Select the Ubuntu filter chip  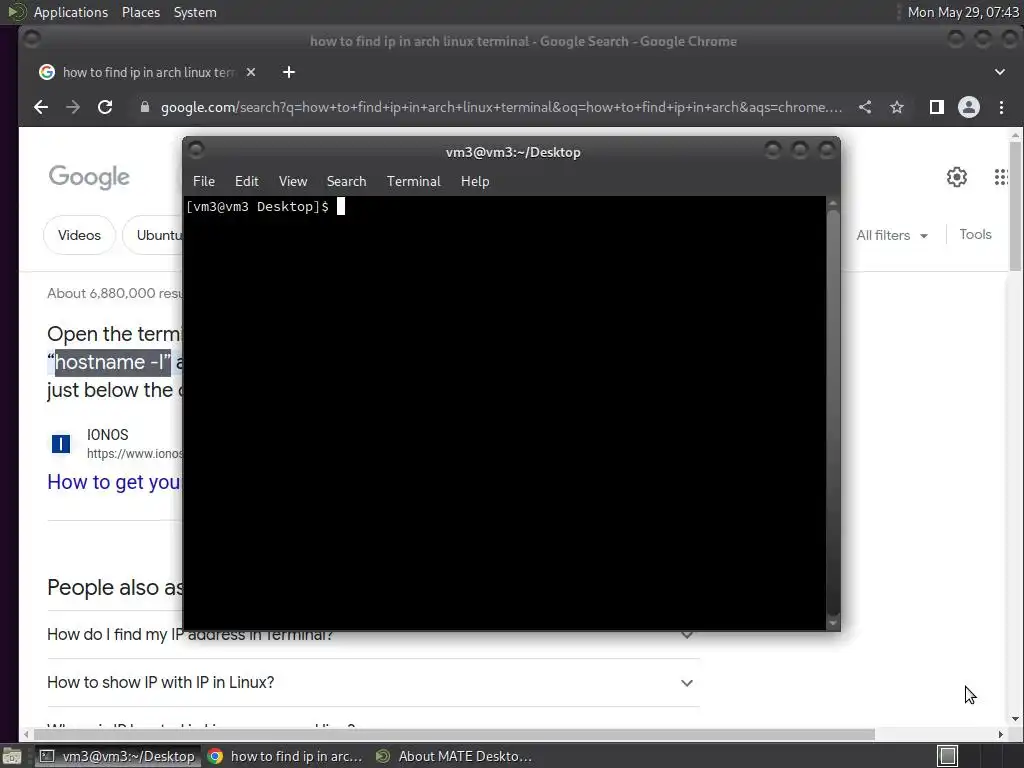[x=154, y=235]
